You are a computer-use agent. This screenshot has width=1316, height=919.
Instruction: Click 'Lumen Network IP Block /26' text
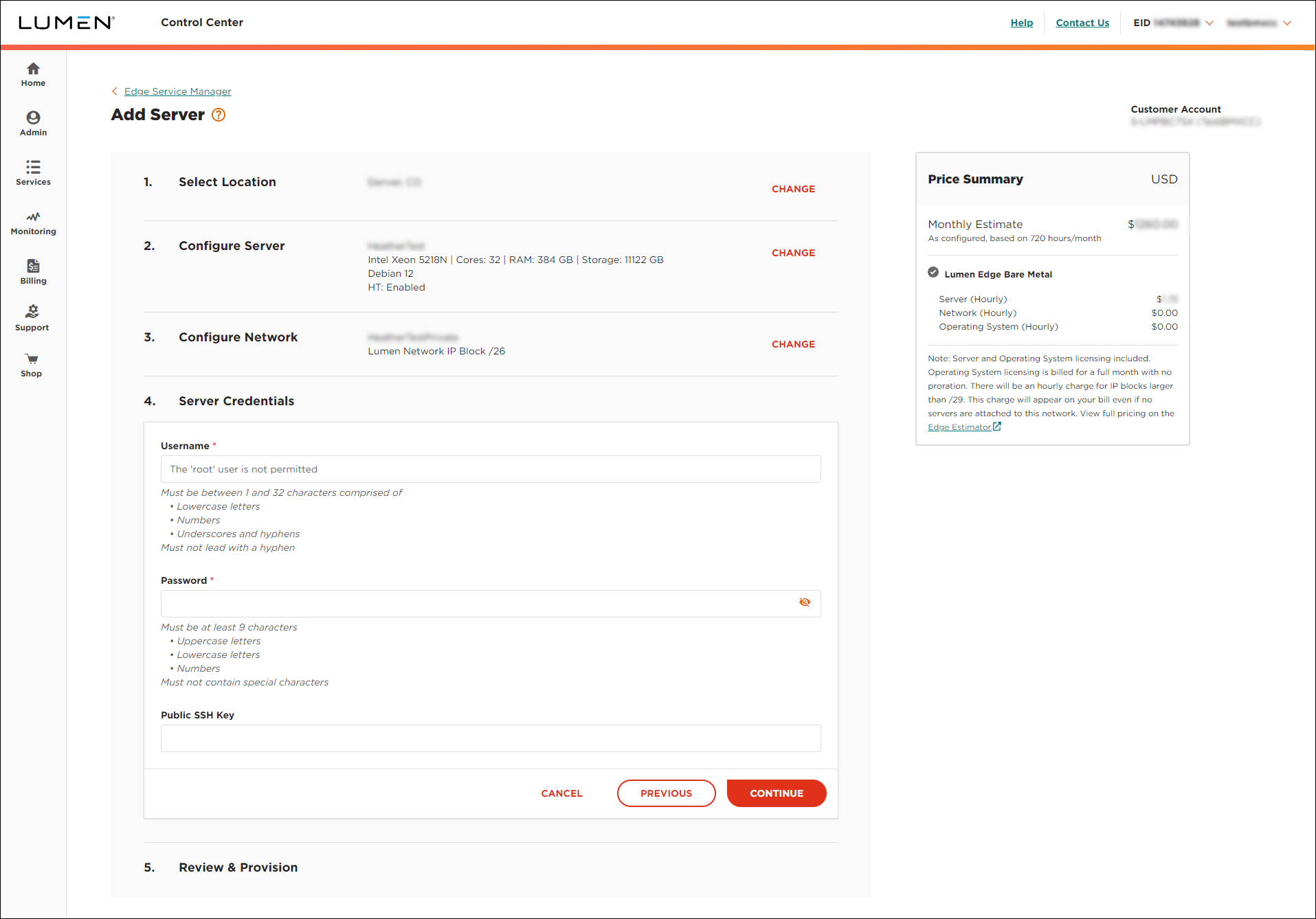pos(436,351)
